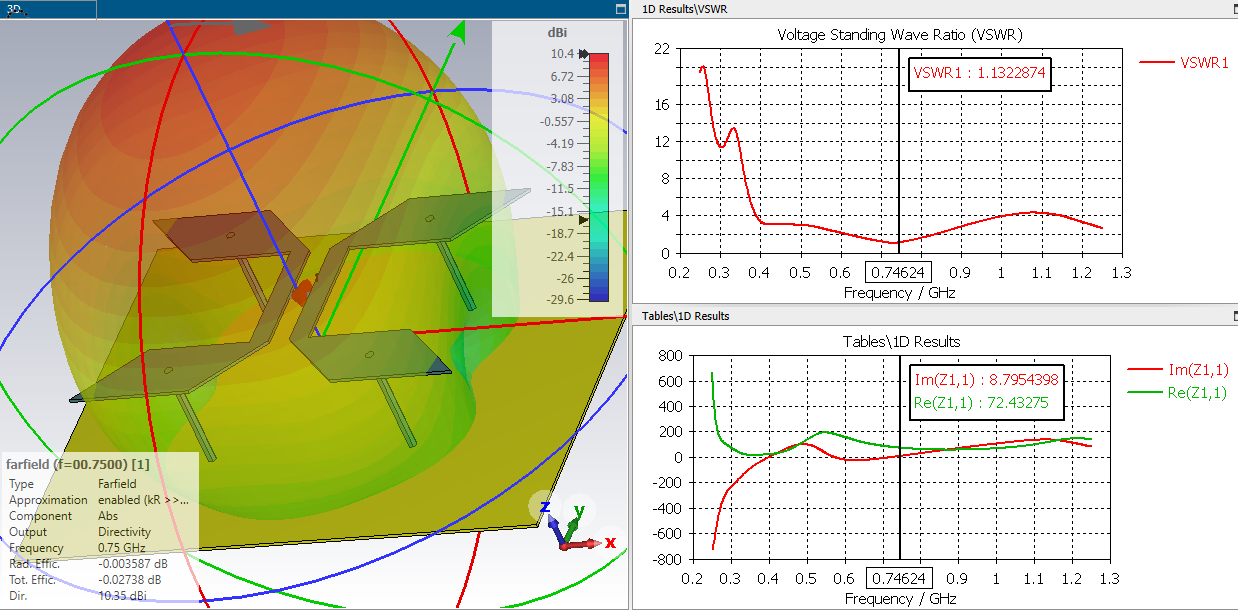The image size is (1238, 610).
Task: Select the Tables\1D Results pane title bar
Action: (x=934, y=316)
